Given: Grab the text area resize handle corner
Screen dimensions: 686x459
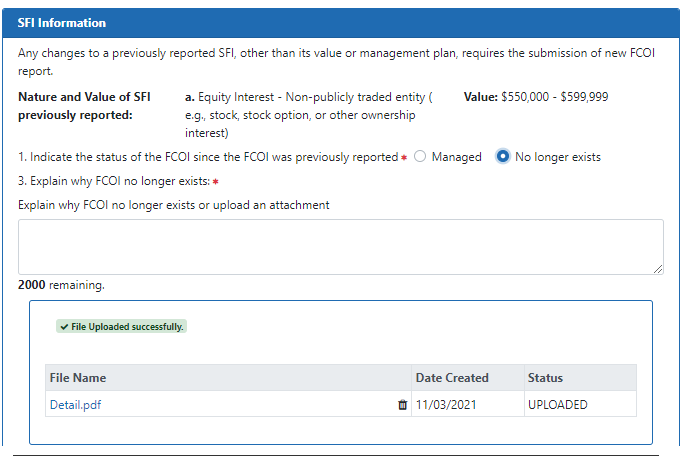Looking at the screenshot, I should (x=658, y=269).
